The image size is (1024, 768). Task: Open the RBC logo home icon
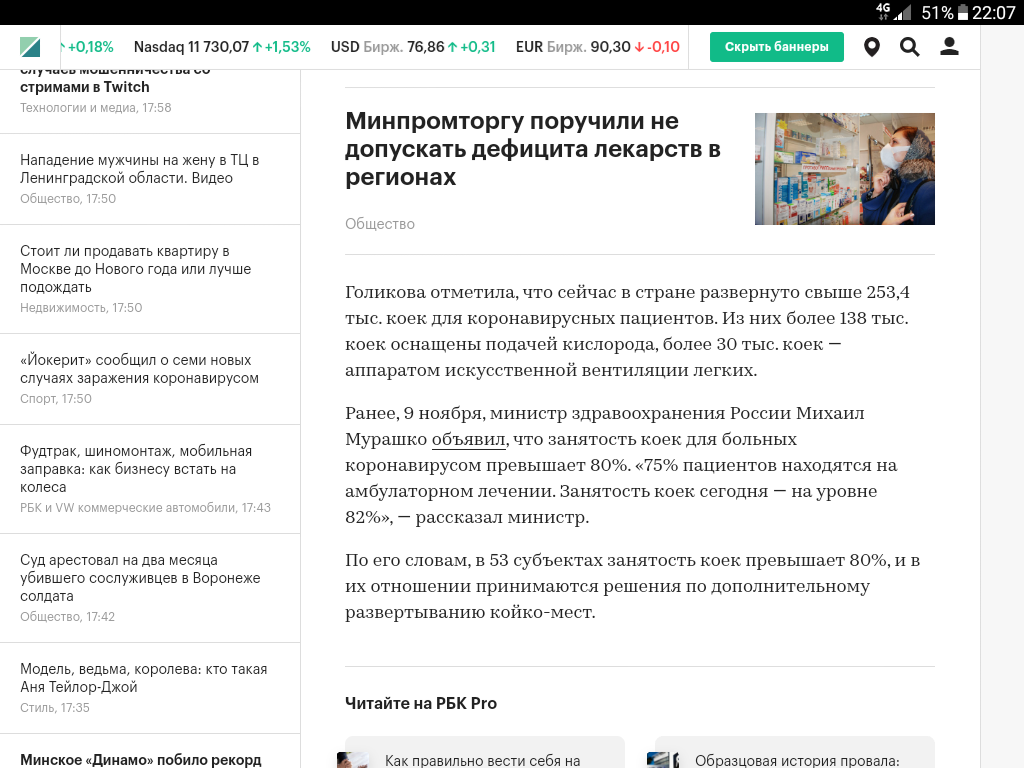30,47
